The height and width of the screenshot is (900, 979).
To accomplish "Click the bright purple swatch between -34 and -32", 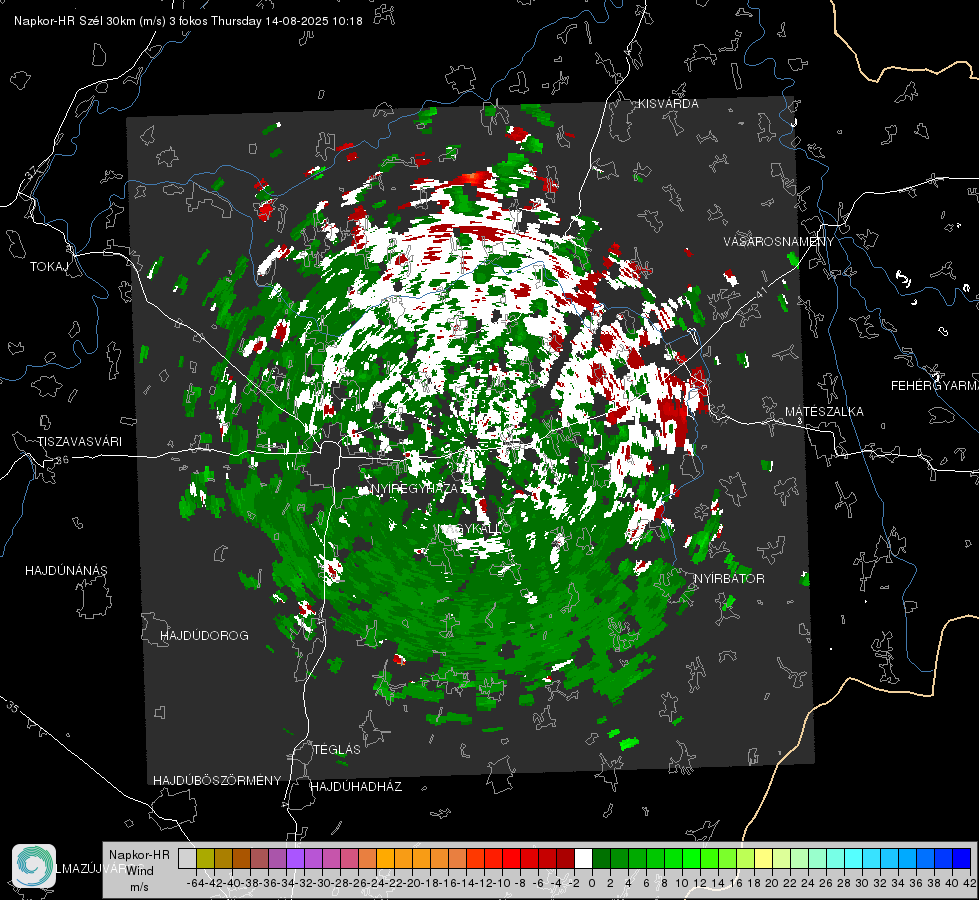I will [x=295, y=858].
